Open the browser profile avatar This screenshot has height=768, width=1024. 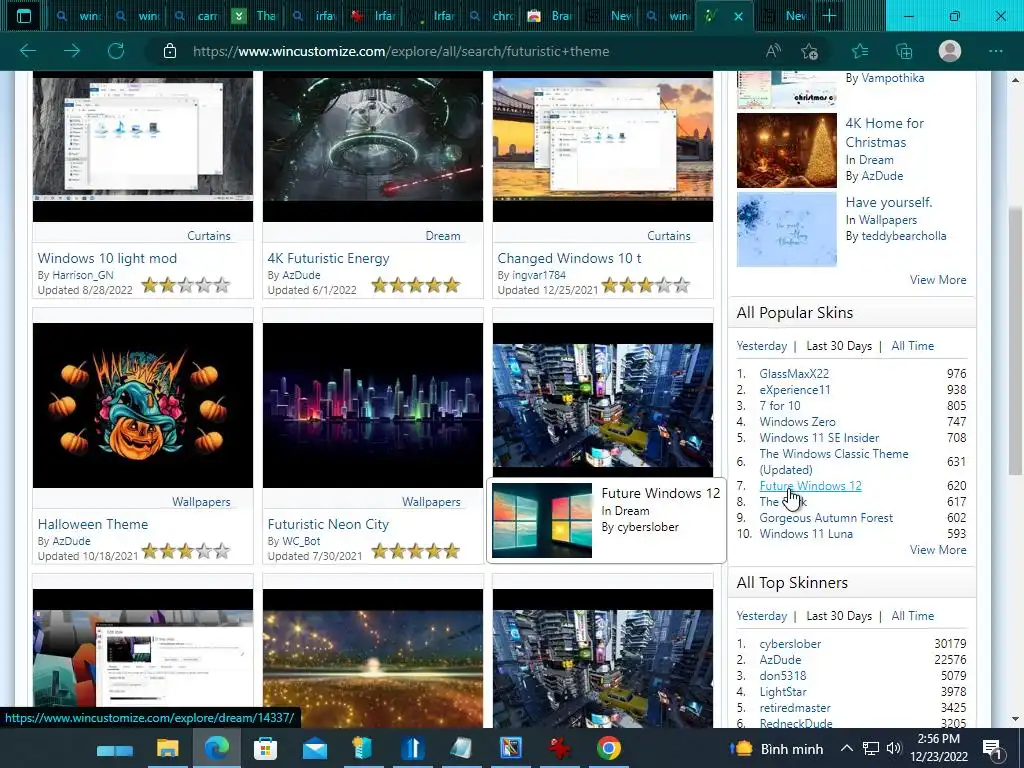950,51
